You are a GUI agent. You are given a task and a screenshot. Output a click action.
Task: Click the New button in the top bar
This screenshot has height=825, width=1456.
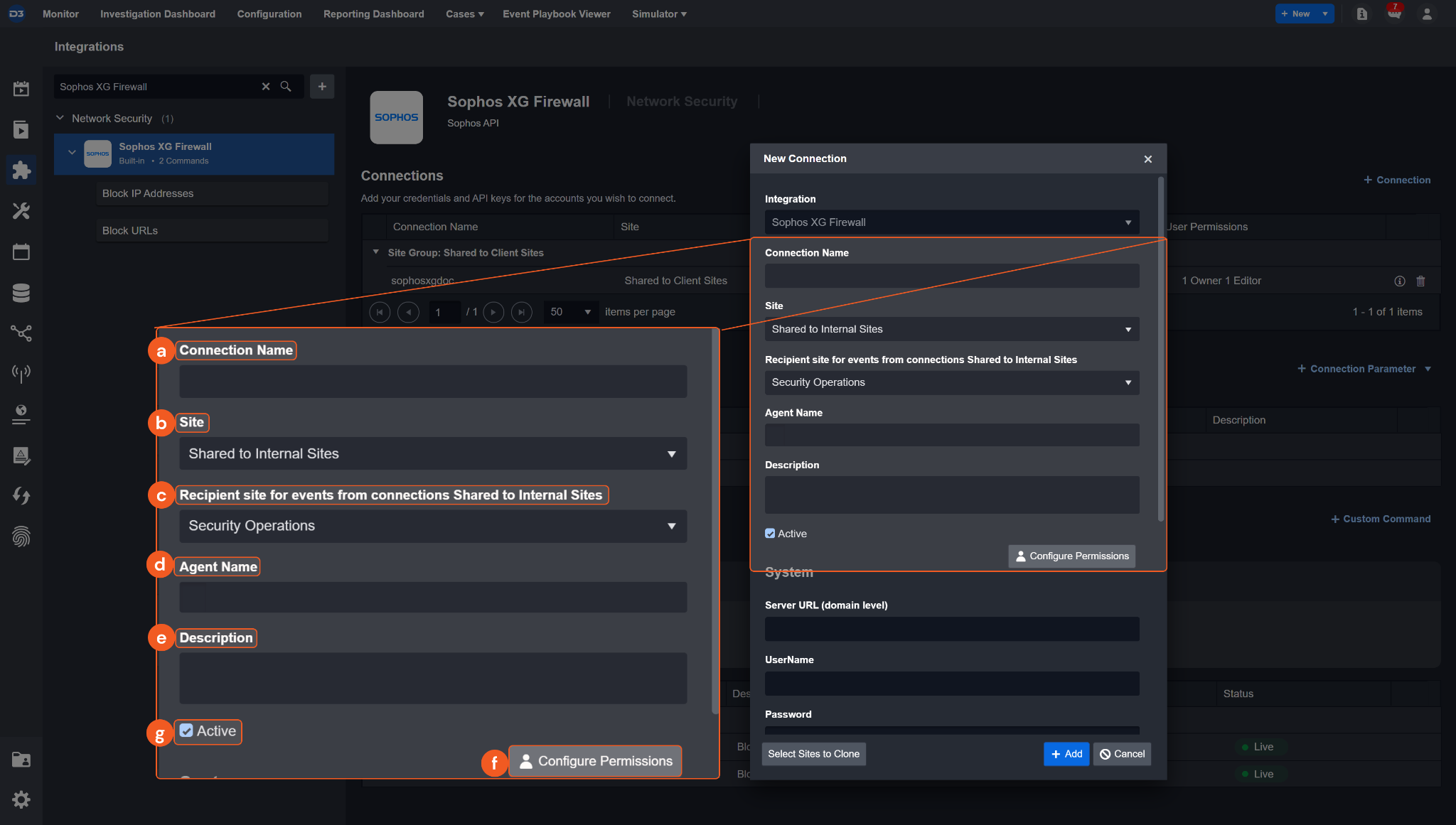[1297, 14]
